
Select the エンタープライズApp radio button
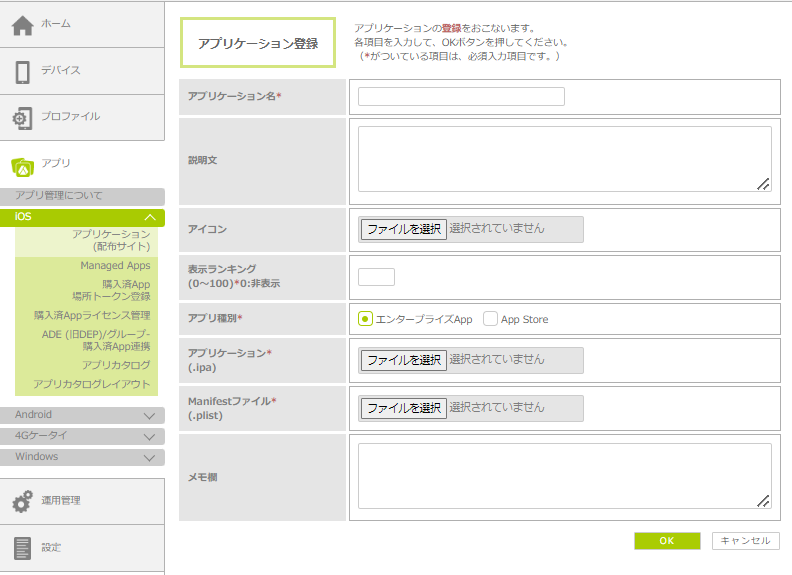click(x=365, y=319)
